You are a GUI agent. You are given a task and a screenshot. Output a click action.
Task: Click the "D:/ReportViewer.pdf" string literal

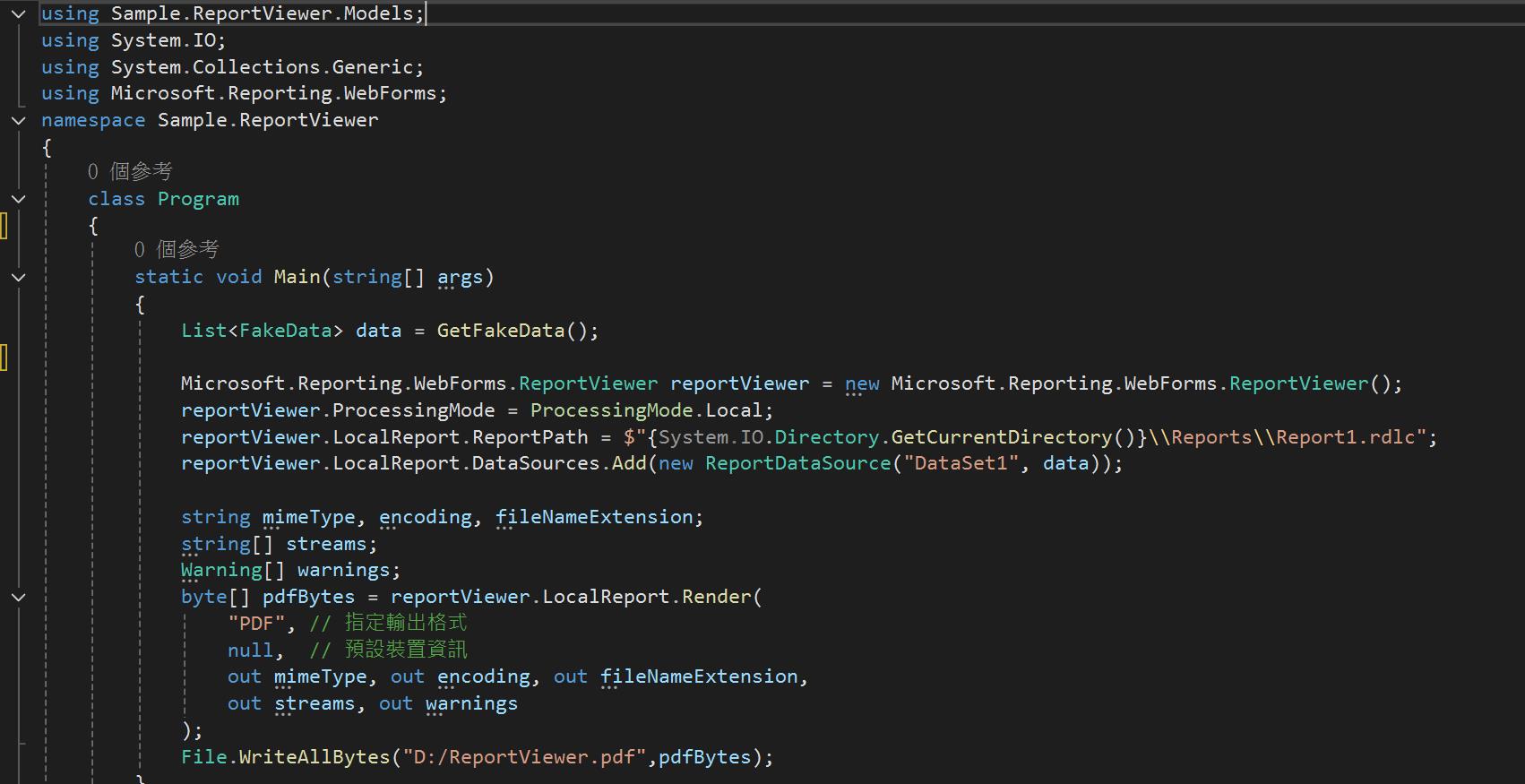click(x=524, y=757)
